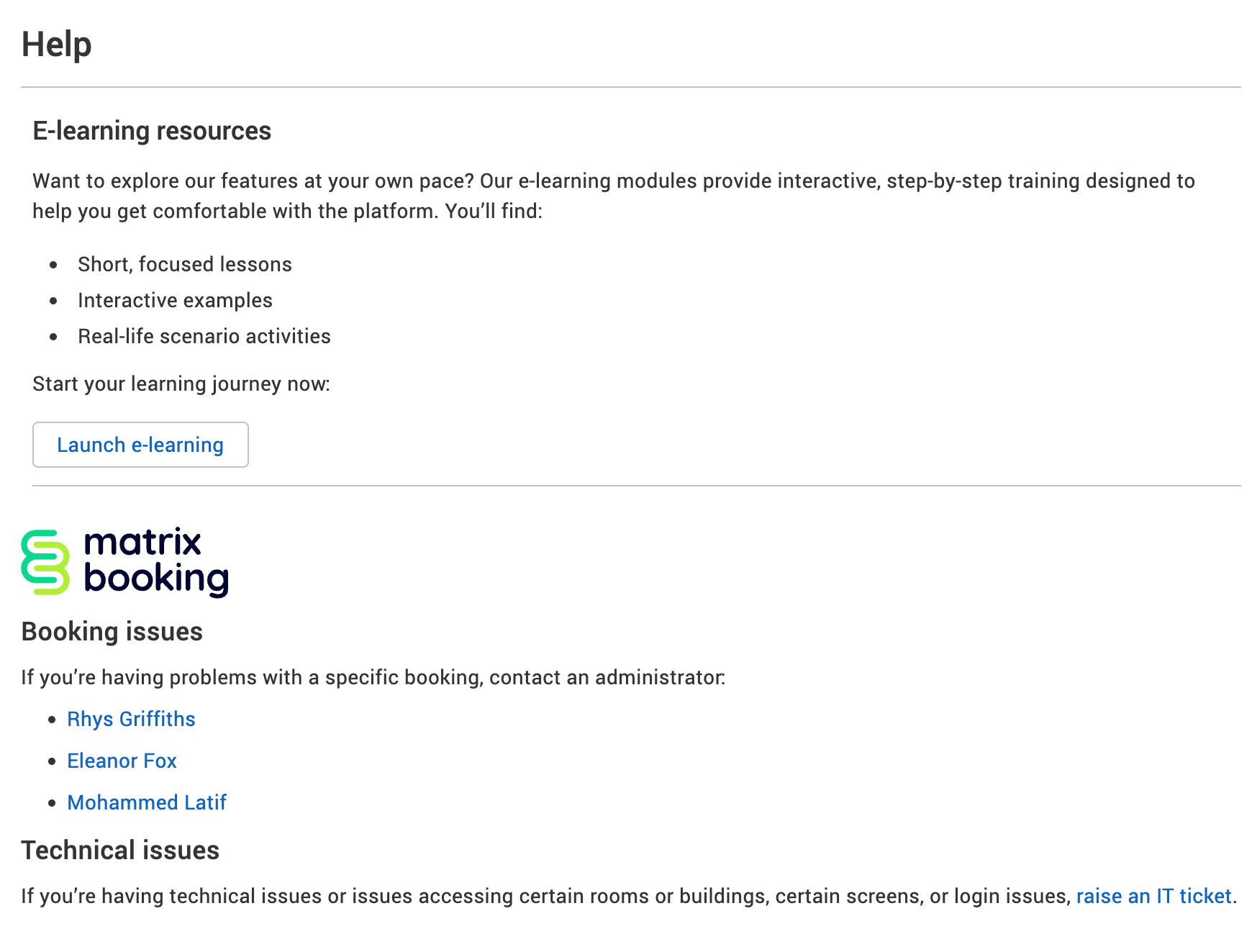The width and height of the screenshot is (1257, 952).
Task: Click the Launch e-learning button
Action: [140, 445]
